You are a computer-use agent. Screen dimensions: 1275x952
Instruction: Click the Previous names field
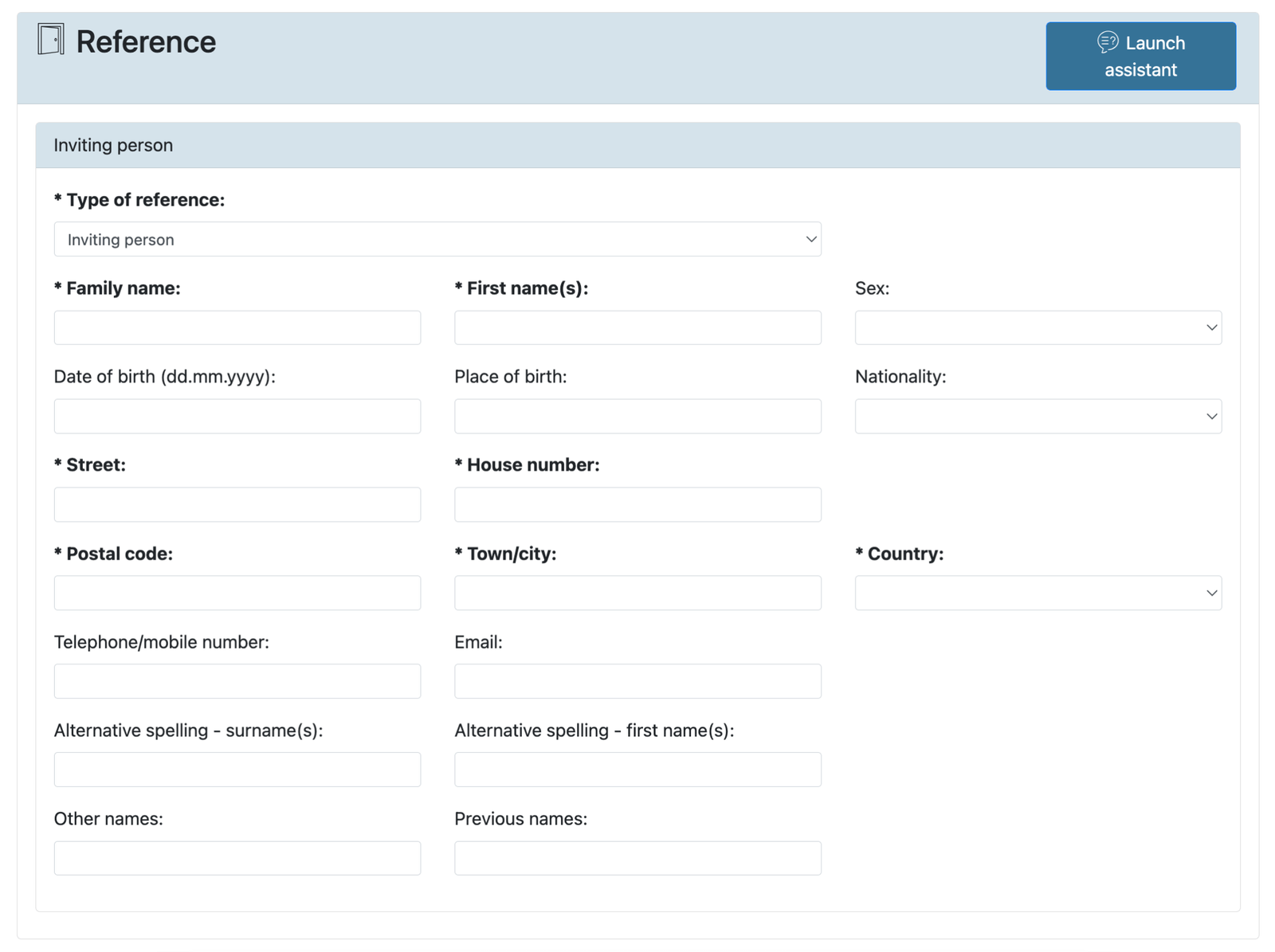pyautogui.click(x=637, y=858)
